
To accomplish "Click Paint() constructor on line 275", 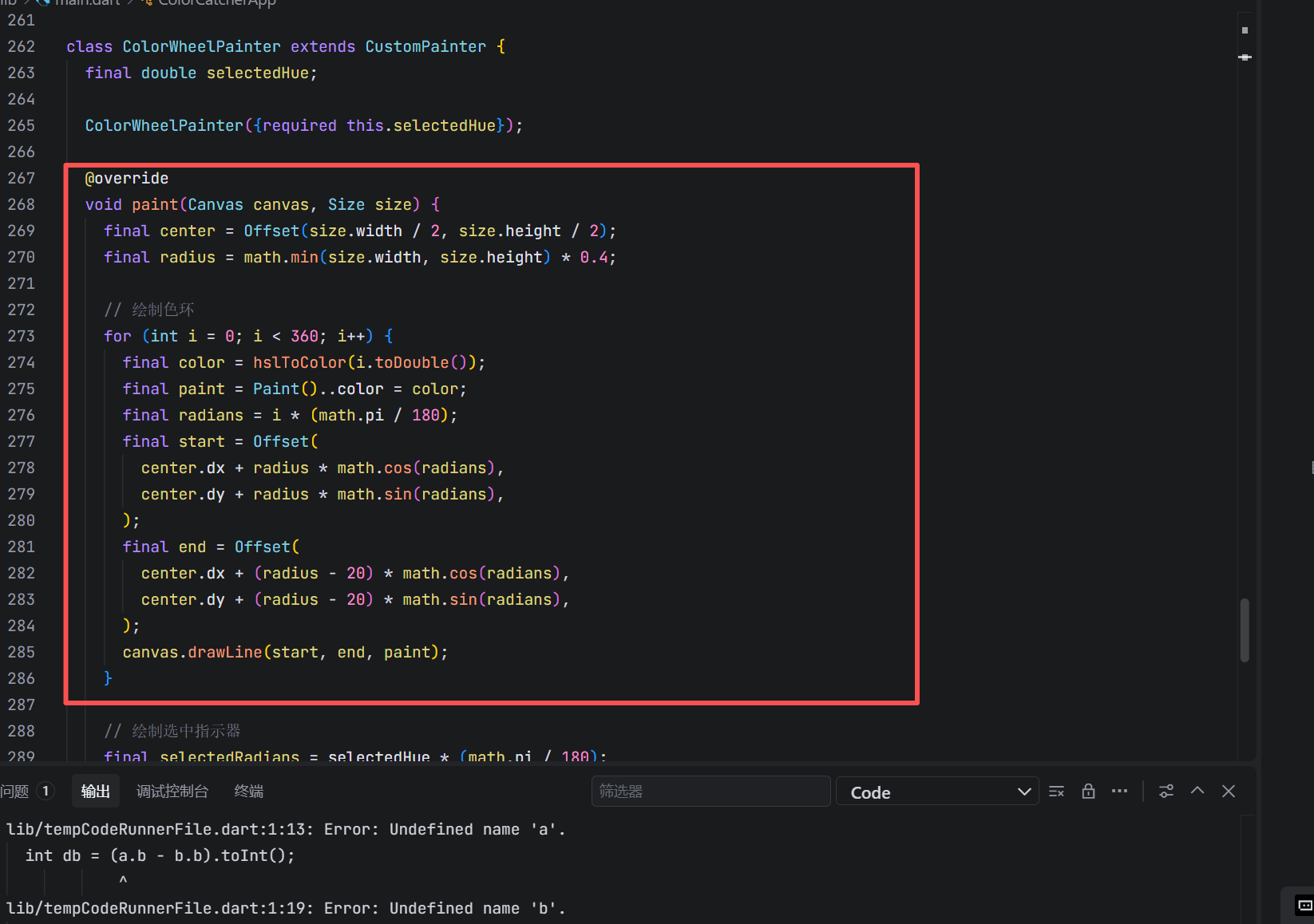I will tap(286, 389).
